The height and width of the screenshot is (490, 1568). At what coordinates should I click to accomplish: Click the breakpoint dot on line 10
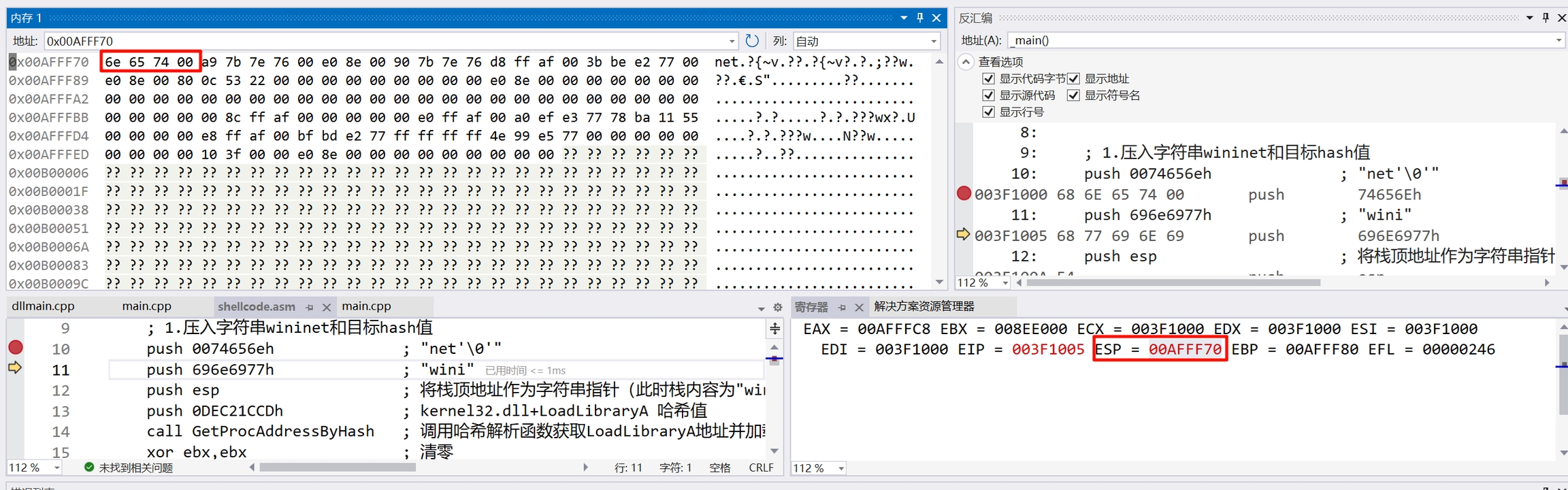pyautogui.click(x=15, y=348)
